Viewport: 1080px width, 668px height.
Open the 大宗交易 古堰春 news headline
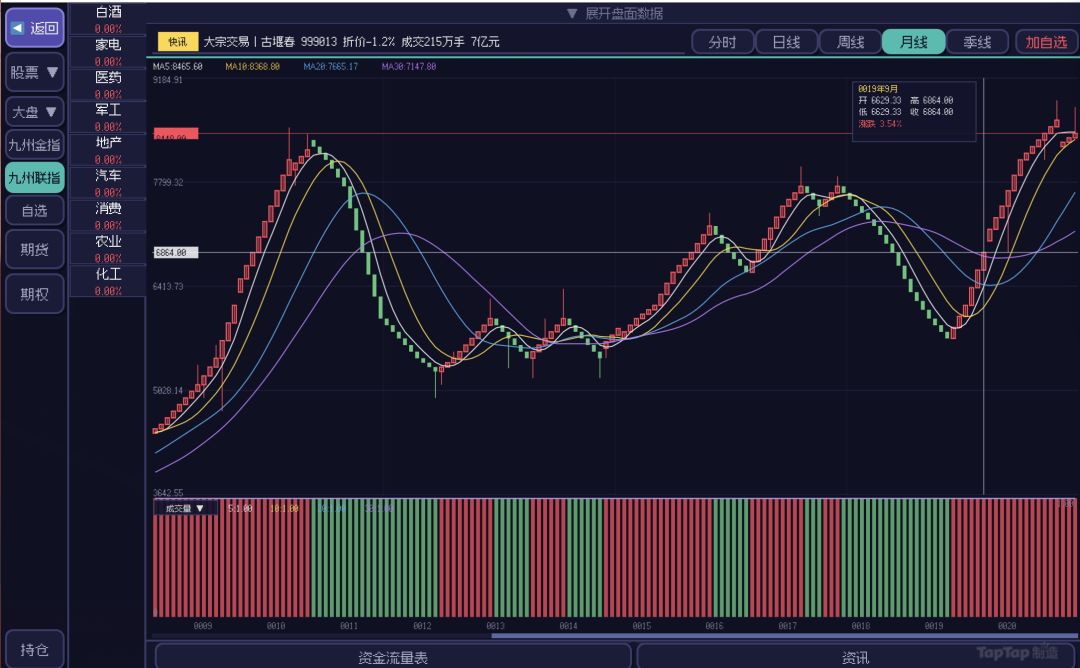[x=351, y=42]
